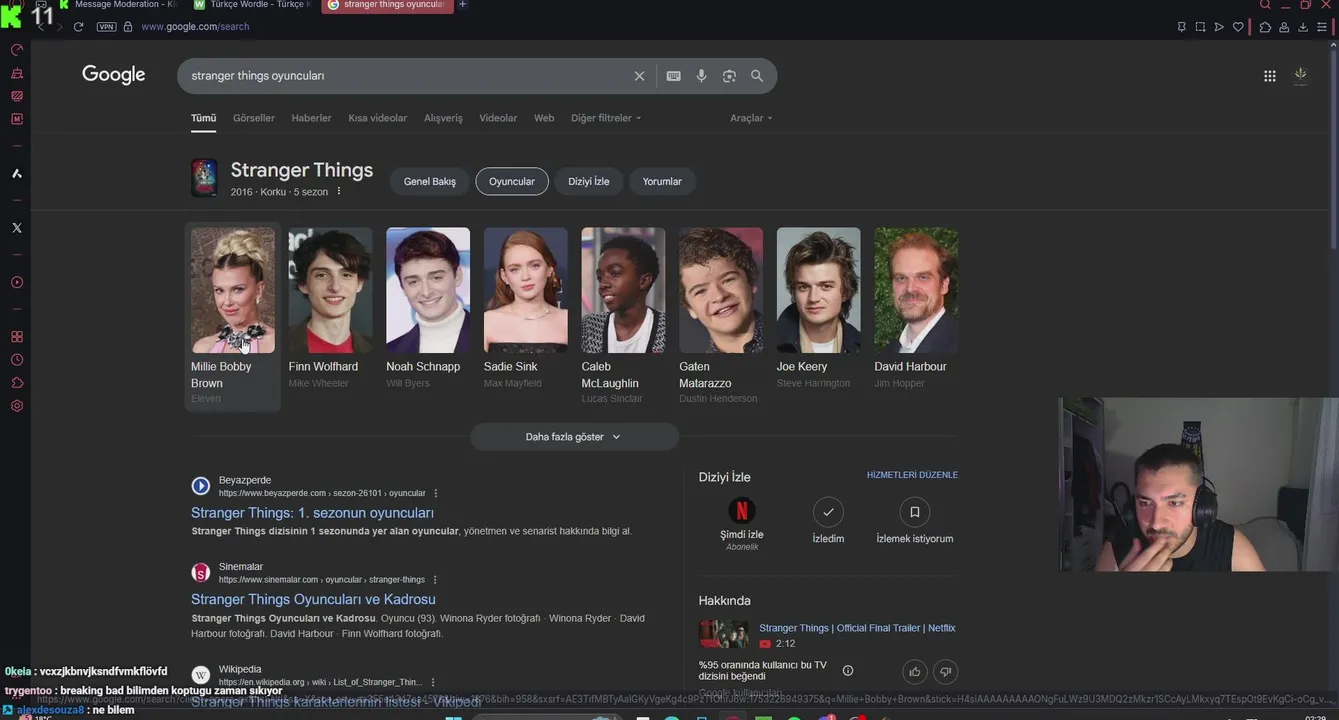Click the send/flow arrow icon in toolbar
The height and width of the screenshot is (720, 1339).
tap(1219, 27)
